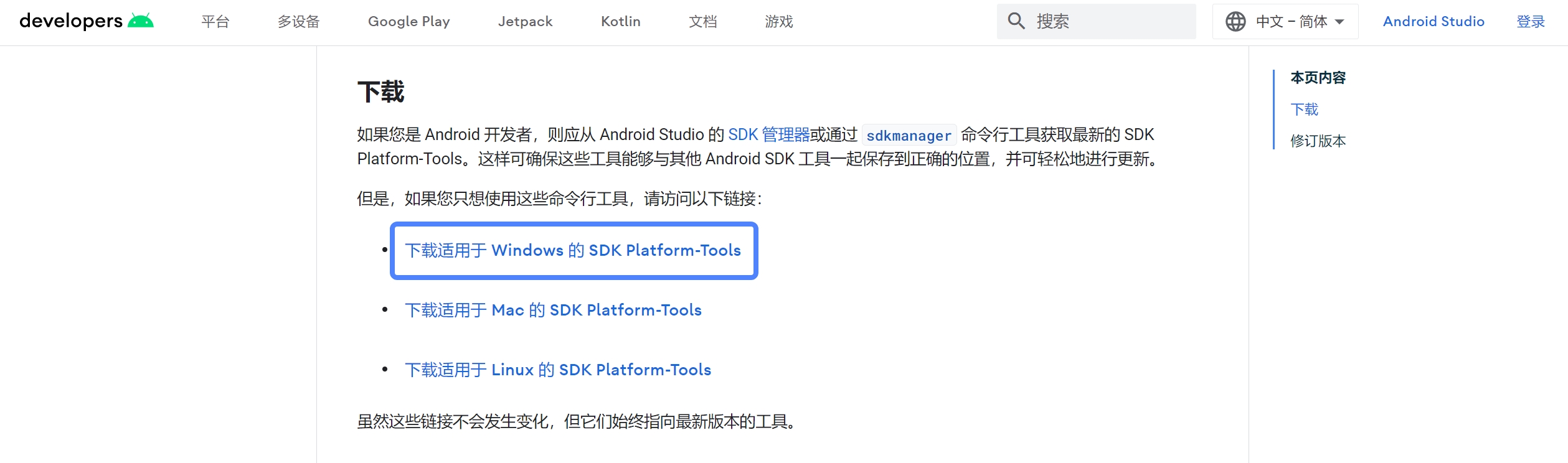This screenshot has height=463, width=1568.
Task: Click the sdkmanager code link
Action: [909, 136]
